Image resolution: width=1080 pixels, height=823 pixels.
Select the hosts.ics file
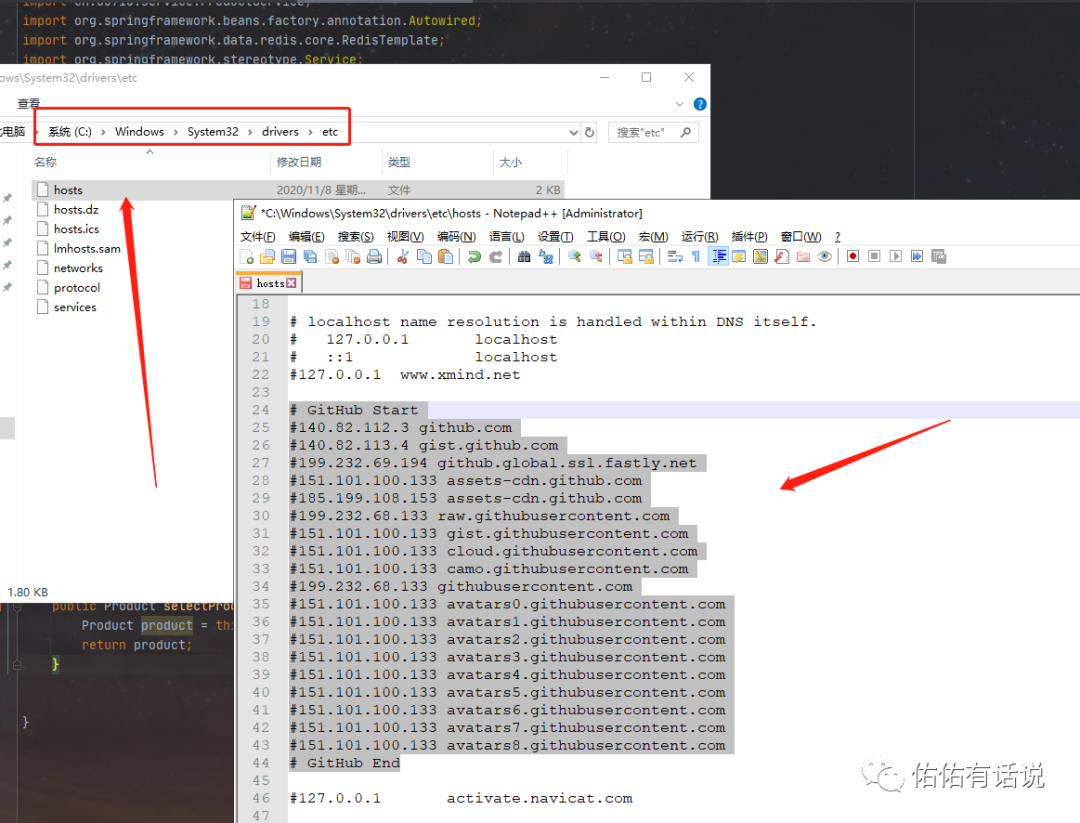click(x=76, y=229)
